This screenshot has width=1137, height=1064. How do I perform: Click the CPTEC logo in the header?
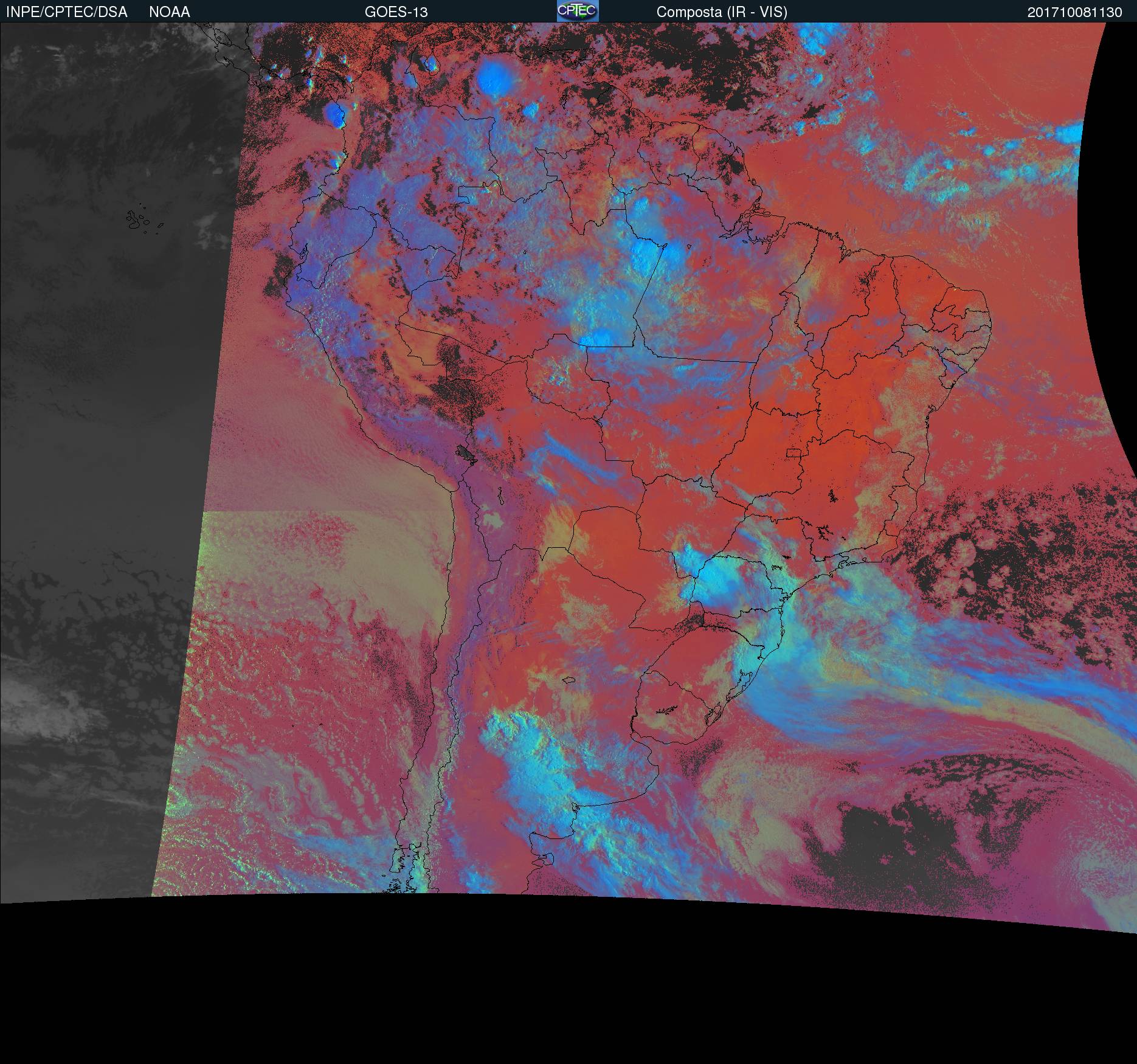578,11
